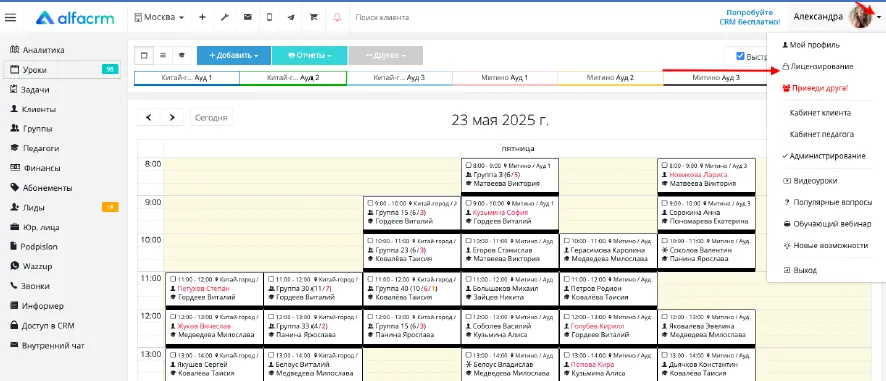Open the Москва branch dropdown

coord(159,18)
